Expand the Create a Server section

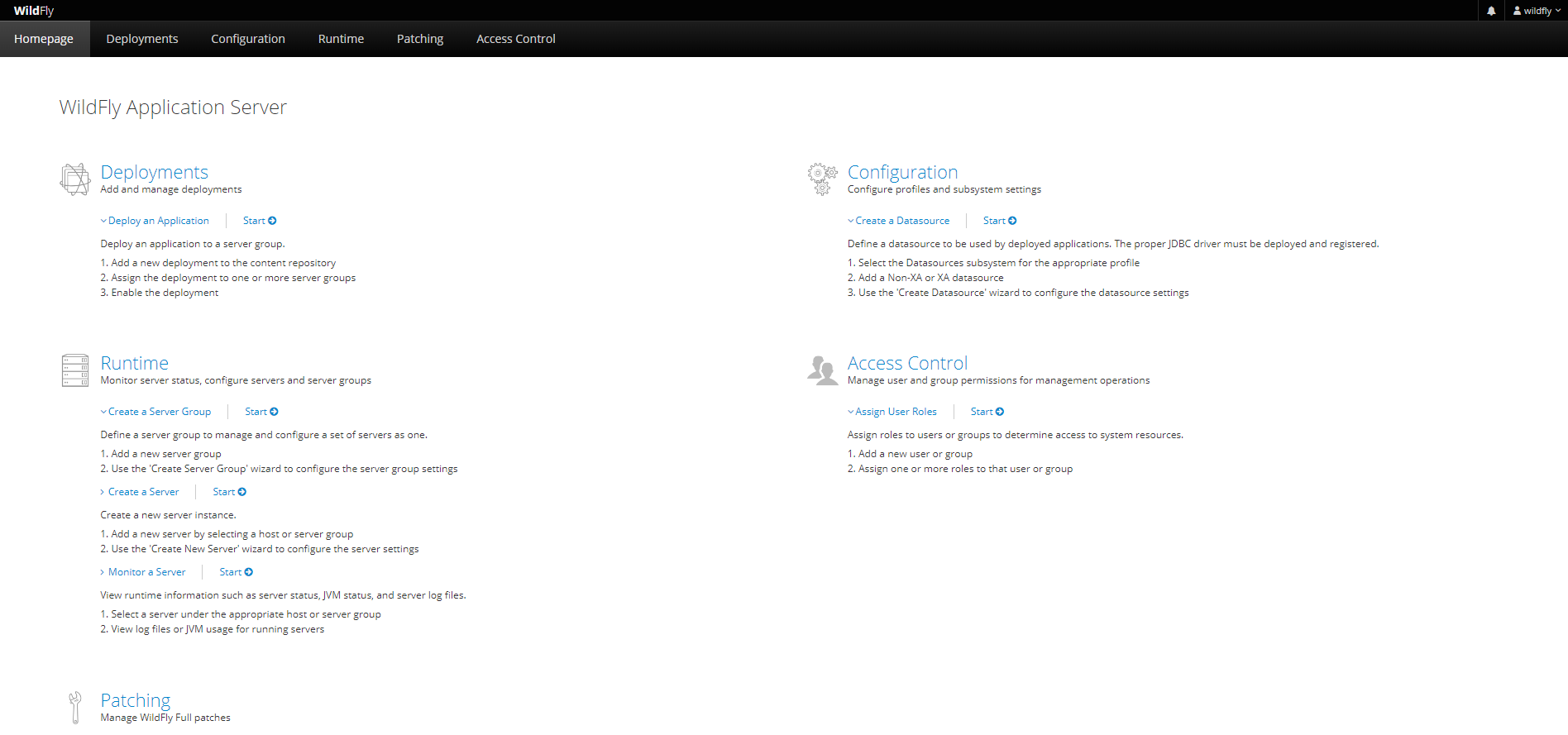pos(140,492)
